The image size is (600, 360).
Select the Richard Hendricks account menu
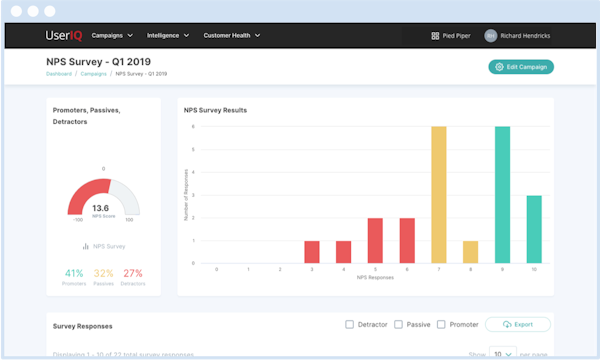click(x=517, y=36)
